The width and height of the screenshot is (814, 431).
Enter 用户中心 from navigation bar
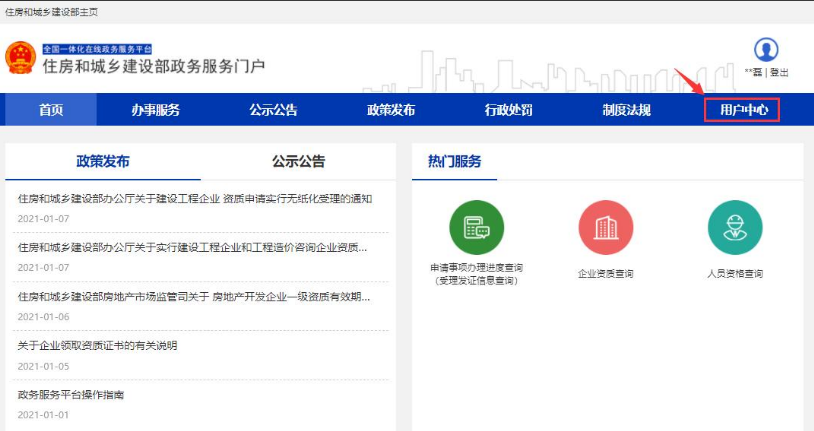(x=743, y=110)
